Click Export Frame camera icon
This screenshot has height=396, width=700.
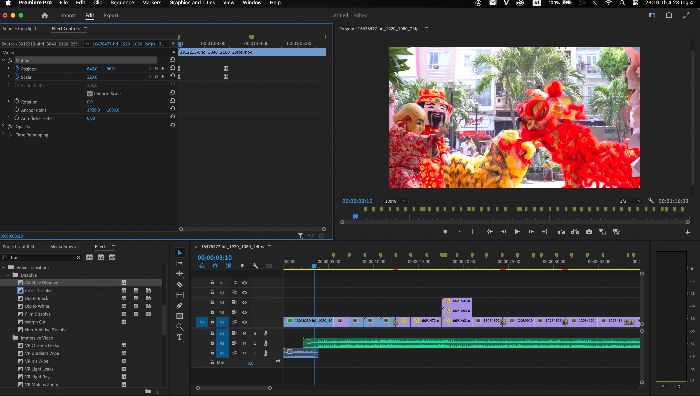coord(589,232)
